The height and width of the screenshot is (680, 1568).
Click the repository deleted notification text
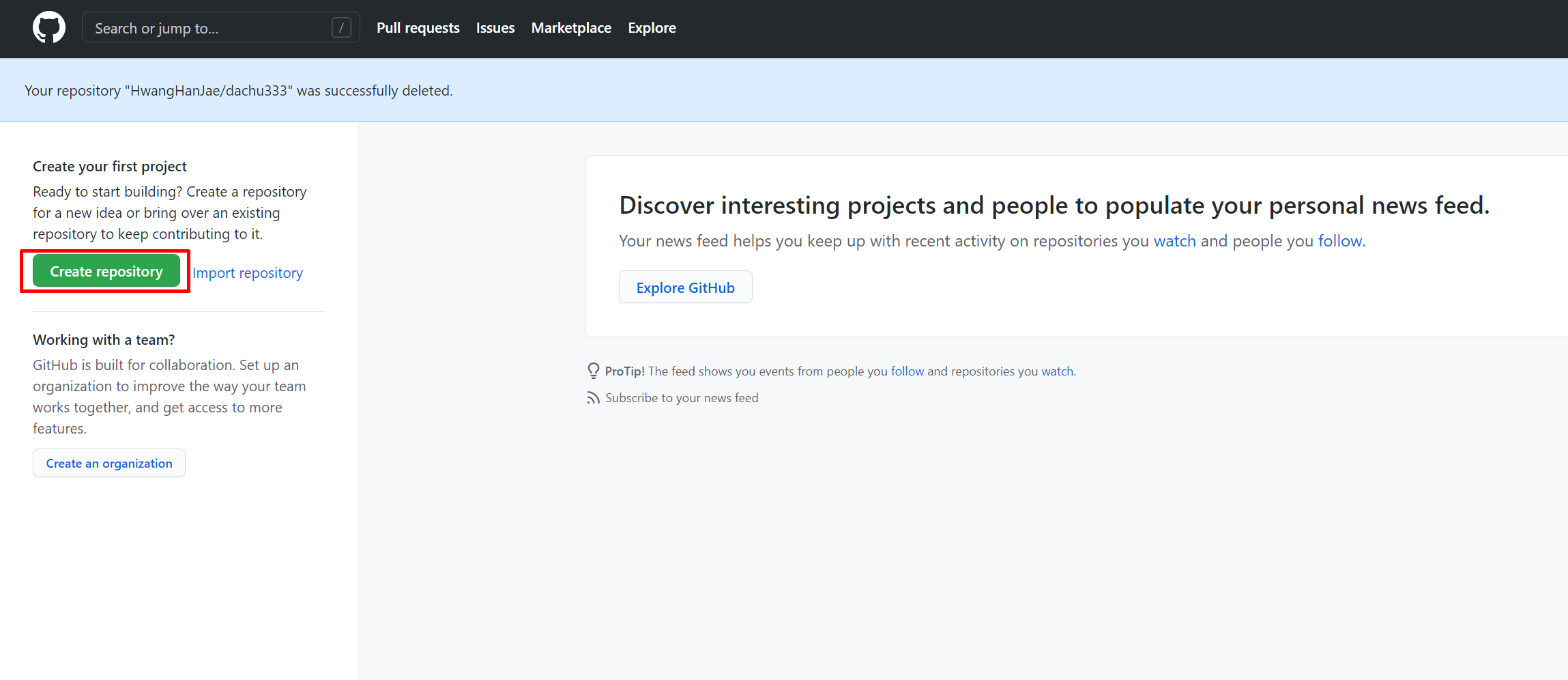click(x=239, y=91)
